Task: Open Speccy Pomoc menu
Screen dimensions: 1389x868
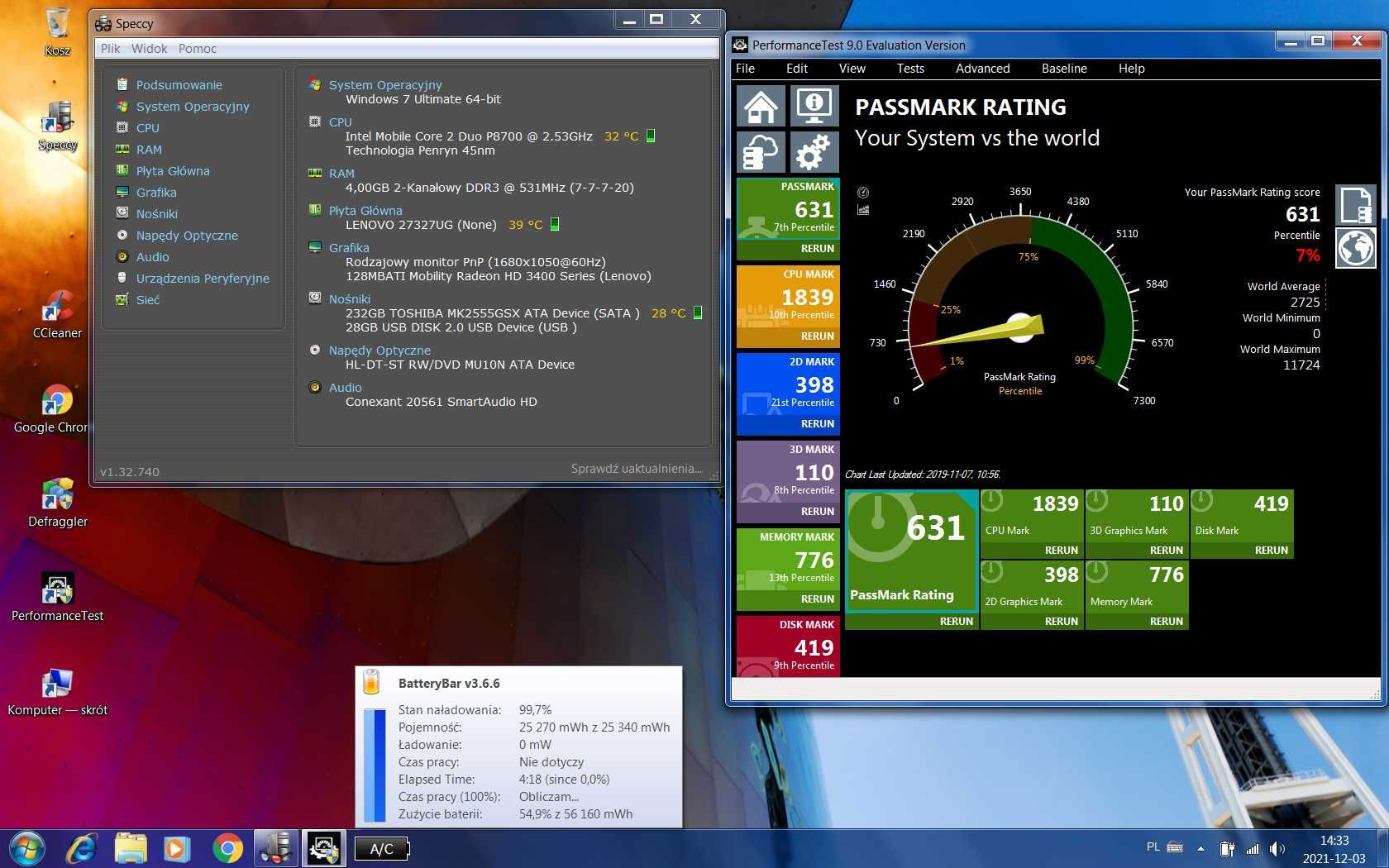Action: click(198, 49)
